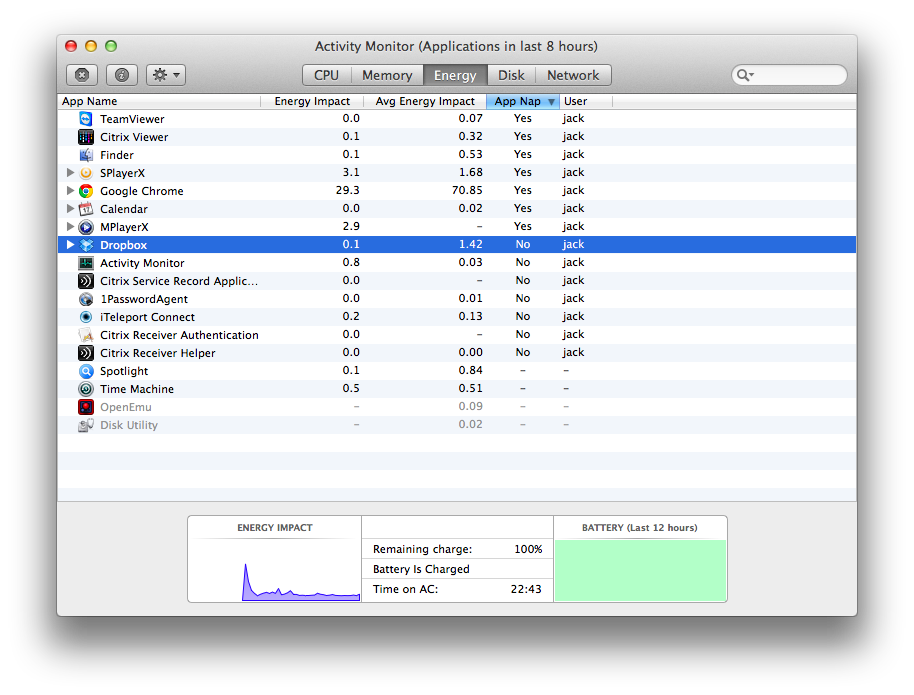
Task: Click the Activity Monitor row icon
Action: tap(86, 263)
